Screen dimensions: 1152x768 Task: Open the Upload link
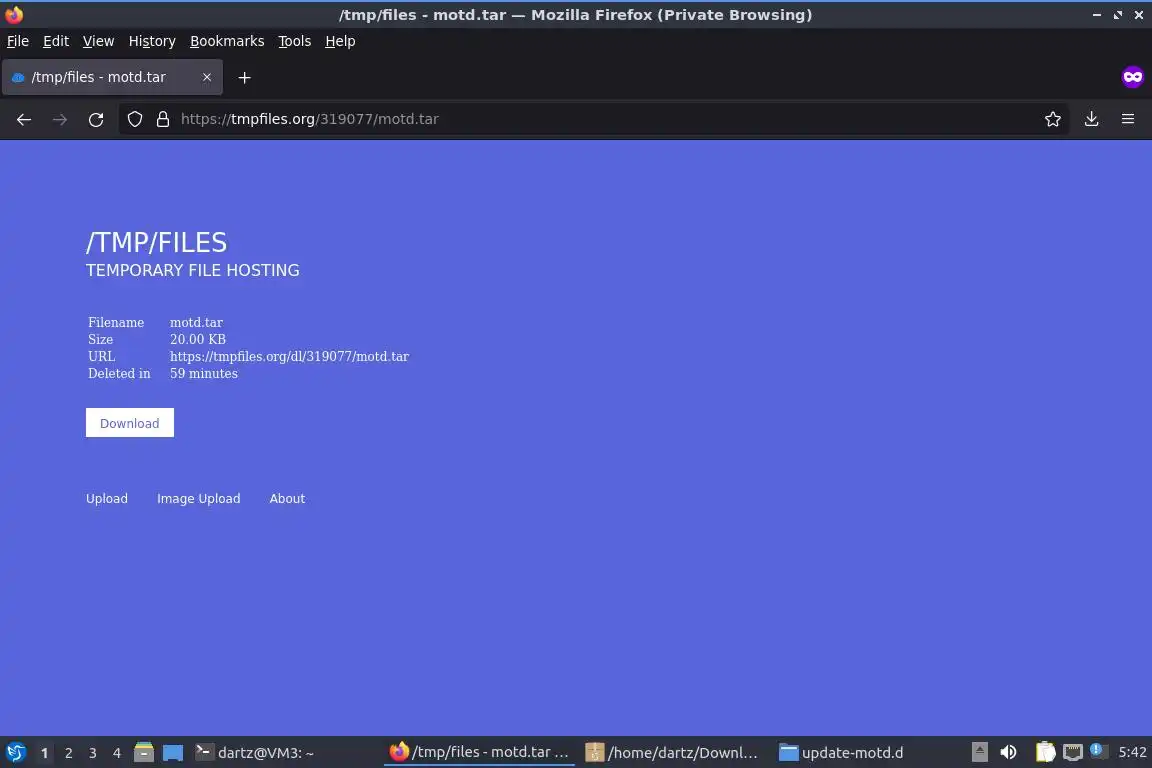(x=107, y=498)
